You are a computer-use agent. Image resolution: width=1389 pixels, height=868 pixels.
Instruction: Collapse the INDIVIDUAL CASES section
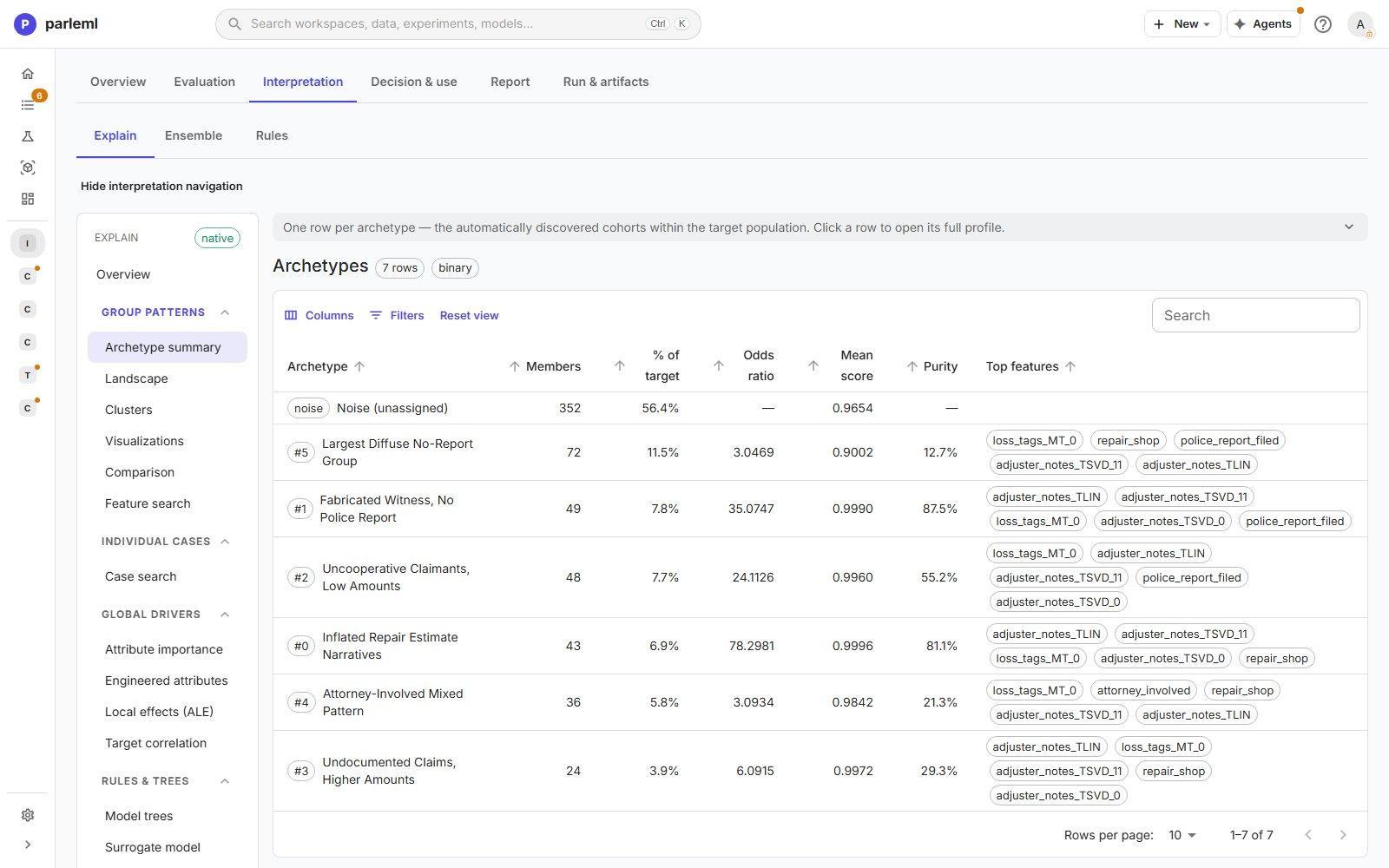225,542
